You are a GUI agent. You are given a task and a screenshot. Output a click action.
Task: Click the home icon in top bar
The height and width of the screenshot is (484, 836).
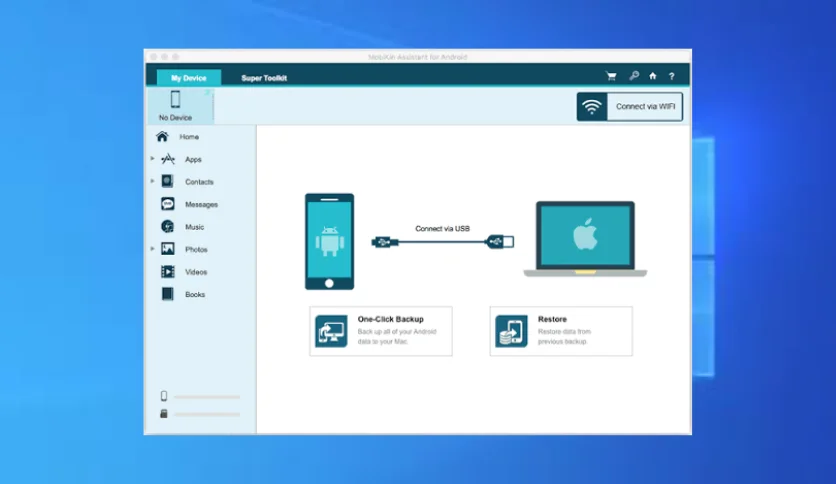pos(653,76)
